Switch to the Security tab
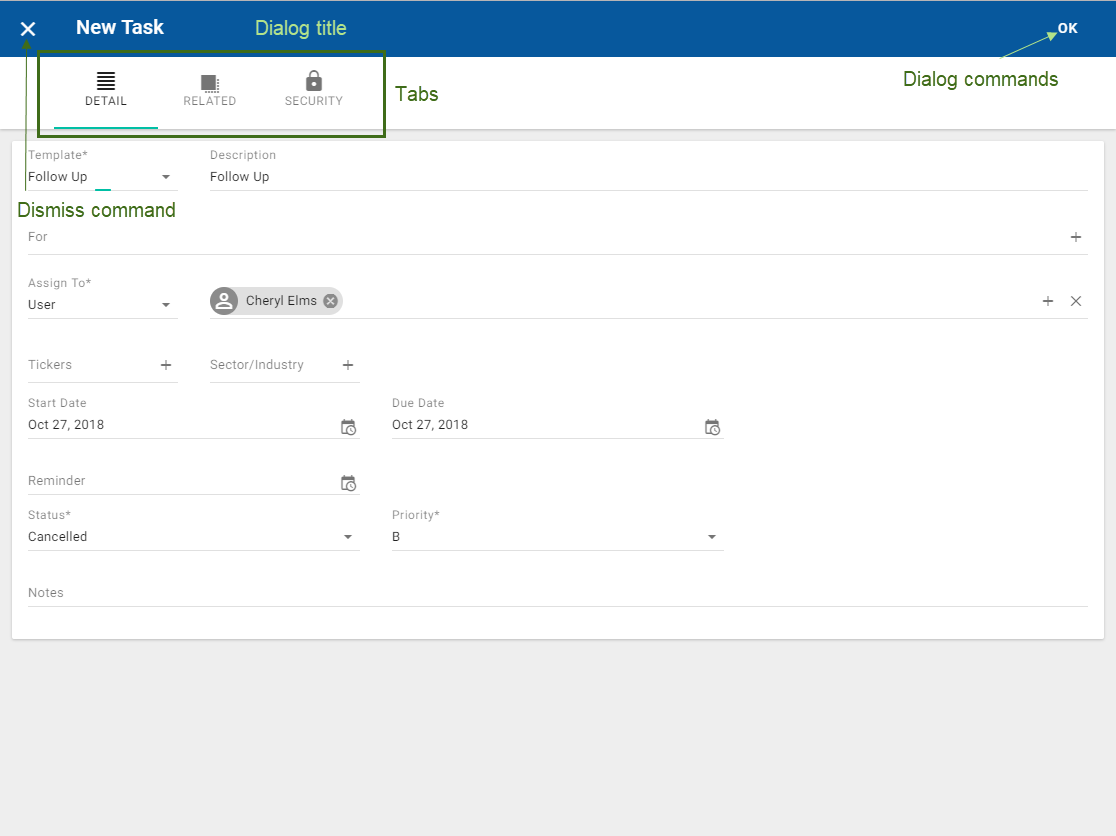 314,90
